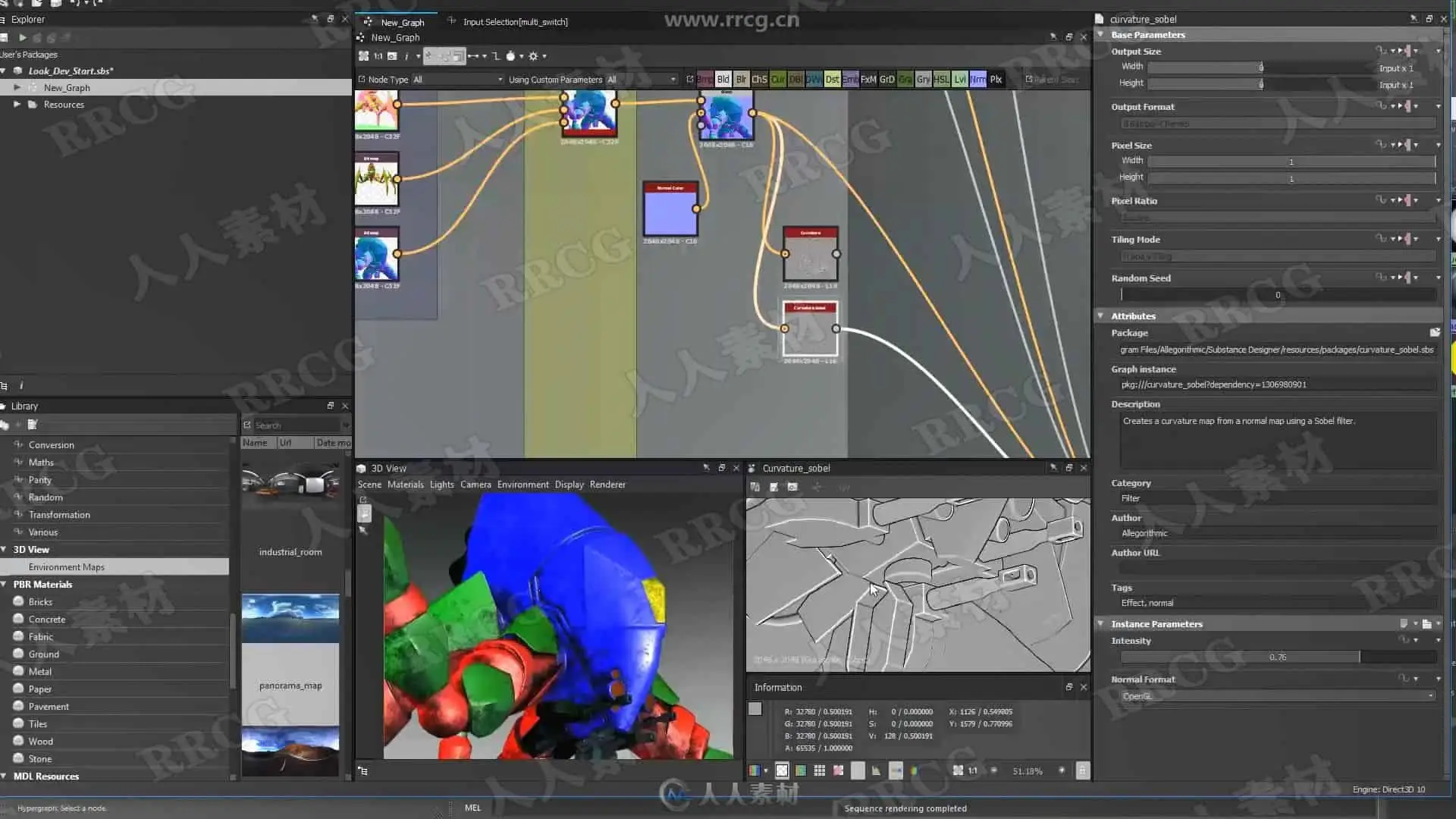
Task: Switch to Input Selection[multi_switch] tab
Action: click(x=514, y=22)
